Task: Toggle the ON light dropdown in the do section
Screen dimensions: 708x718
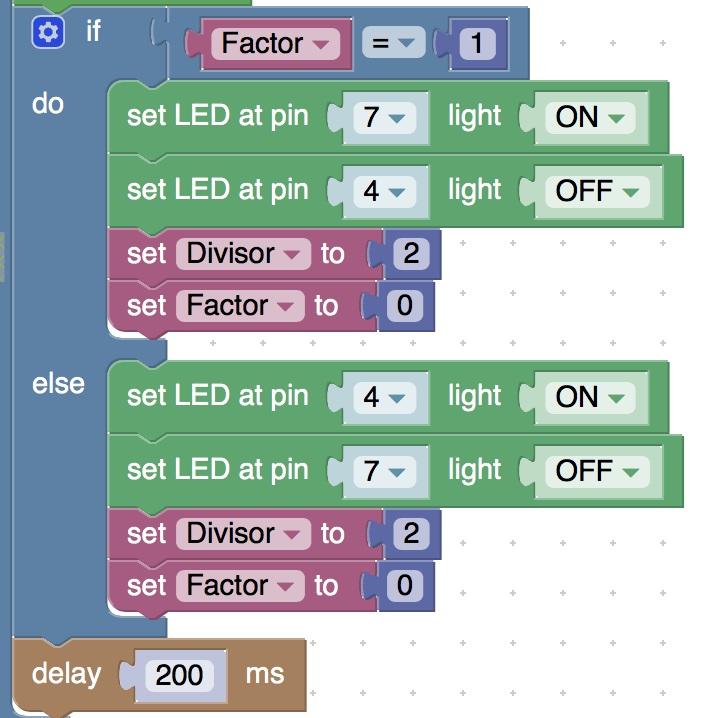Action: click(590, 117)
